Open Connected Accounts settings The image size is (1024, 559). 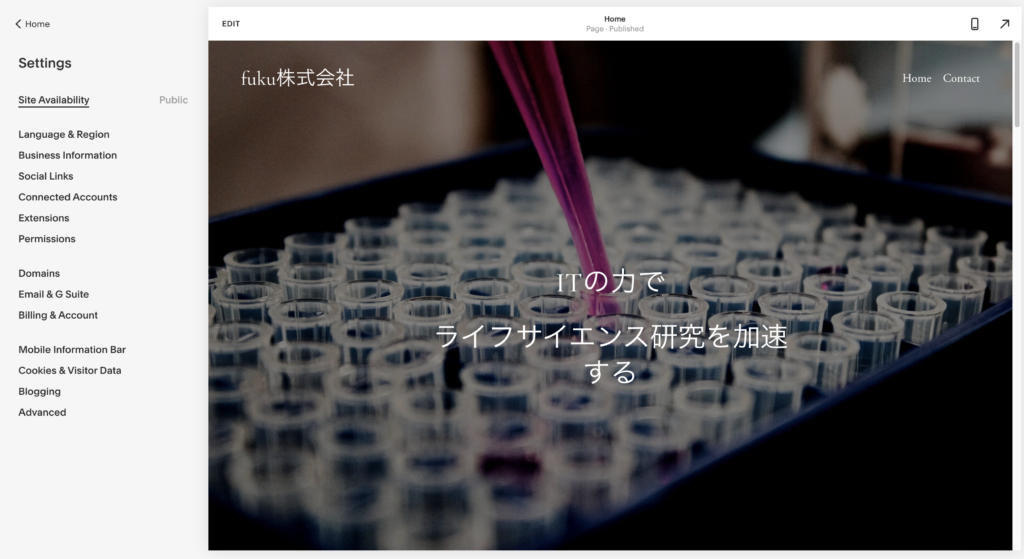click(x=68, y=197)
